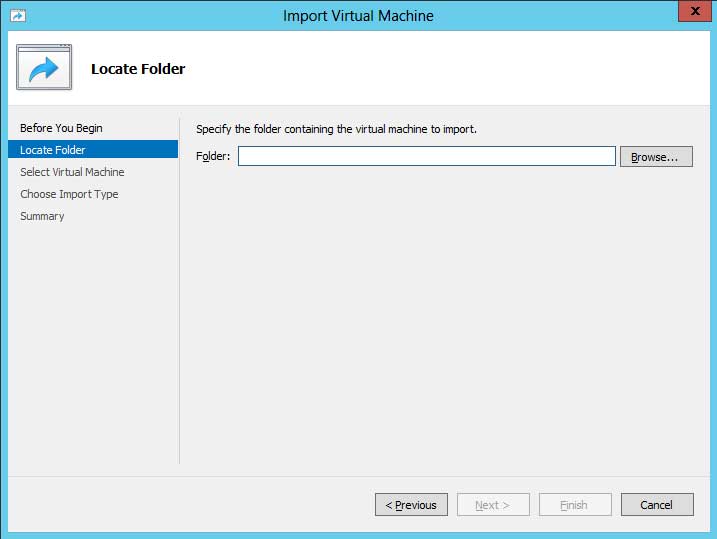Select the Summary step
This screenshot has height=539, width=717.
tap(42, 216)
